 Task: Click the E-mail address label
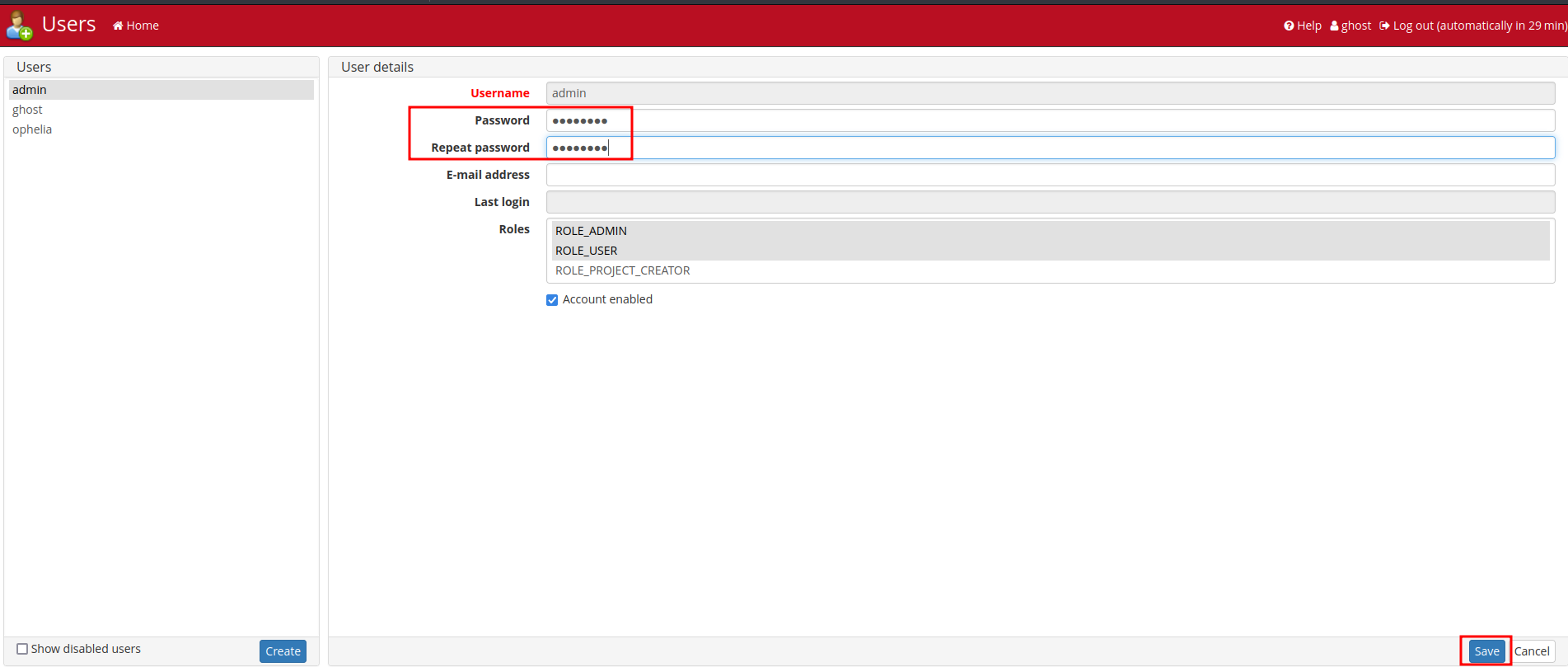[x=488, y=175]
